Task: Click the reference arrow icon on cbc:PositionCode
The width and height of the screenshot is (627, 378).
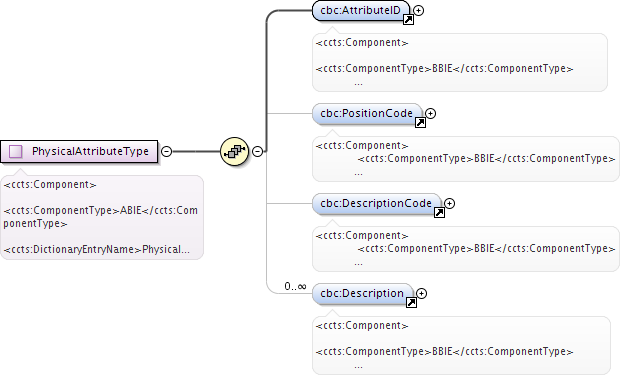Action: click(x=420, y=123)
